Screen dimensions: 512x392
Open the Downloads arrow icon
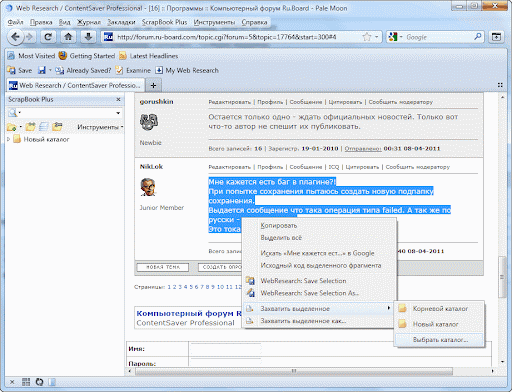click(88, 37)
